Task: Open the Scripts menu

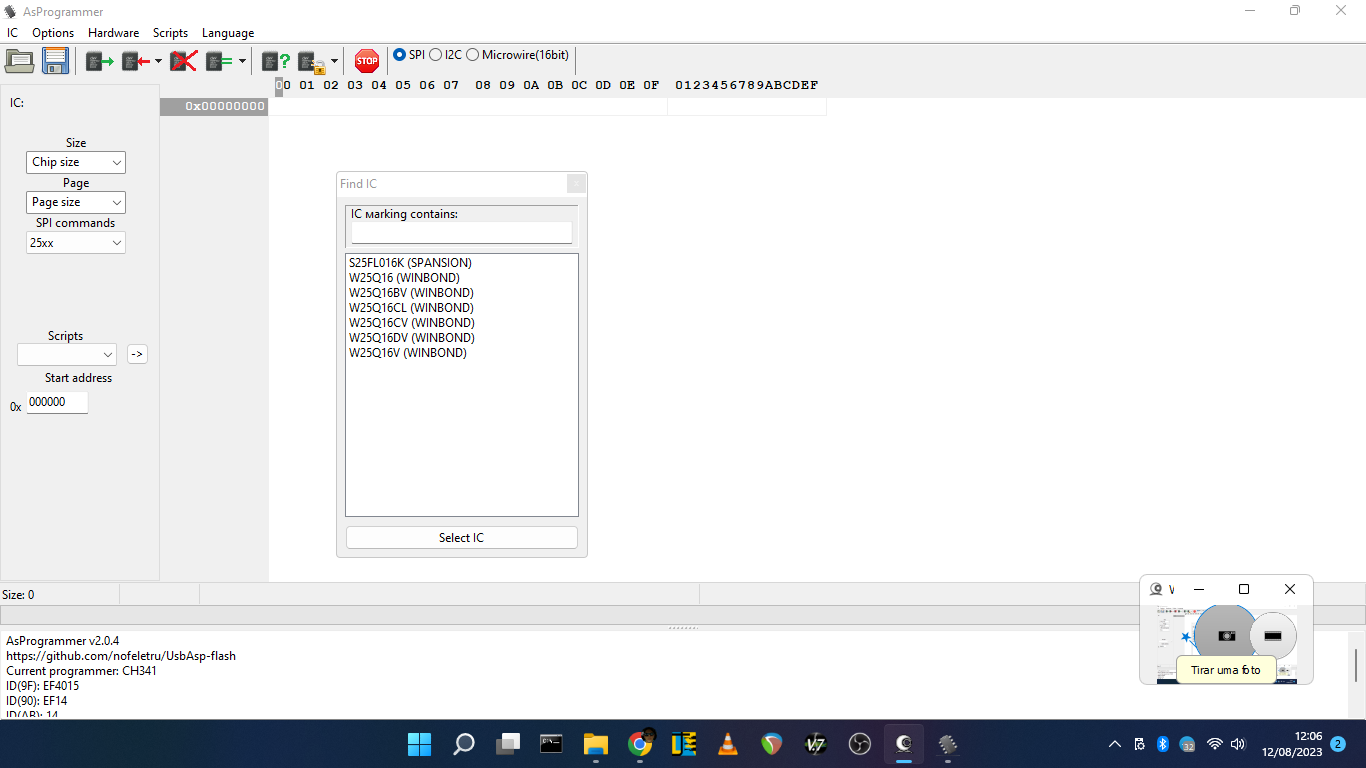Action: coord(170,33)
